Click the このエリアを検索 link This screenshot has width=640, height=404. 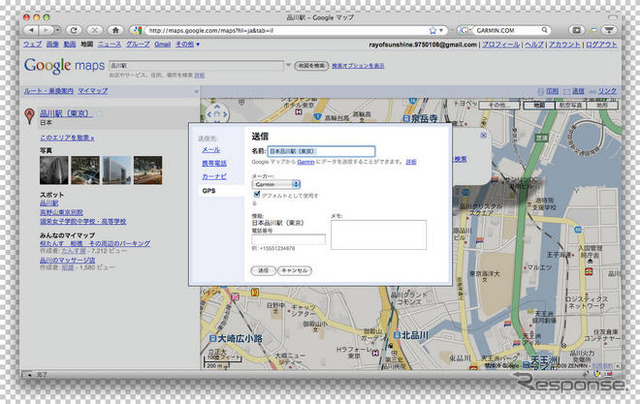click(67, 138)
